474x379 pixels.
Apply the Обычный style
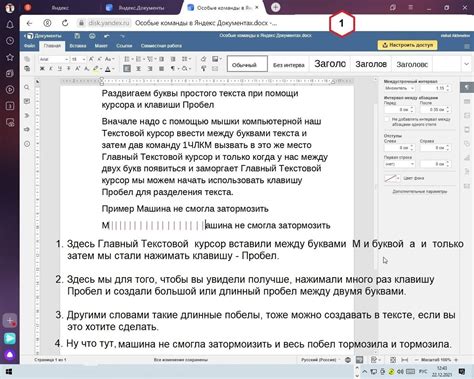coord(247,64)
